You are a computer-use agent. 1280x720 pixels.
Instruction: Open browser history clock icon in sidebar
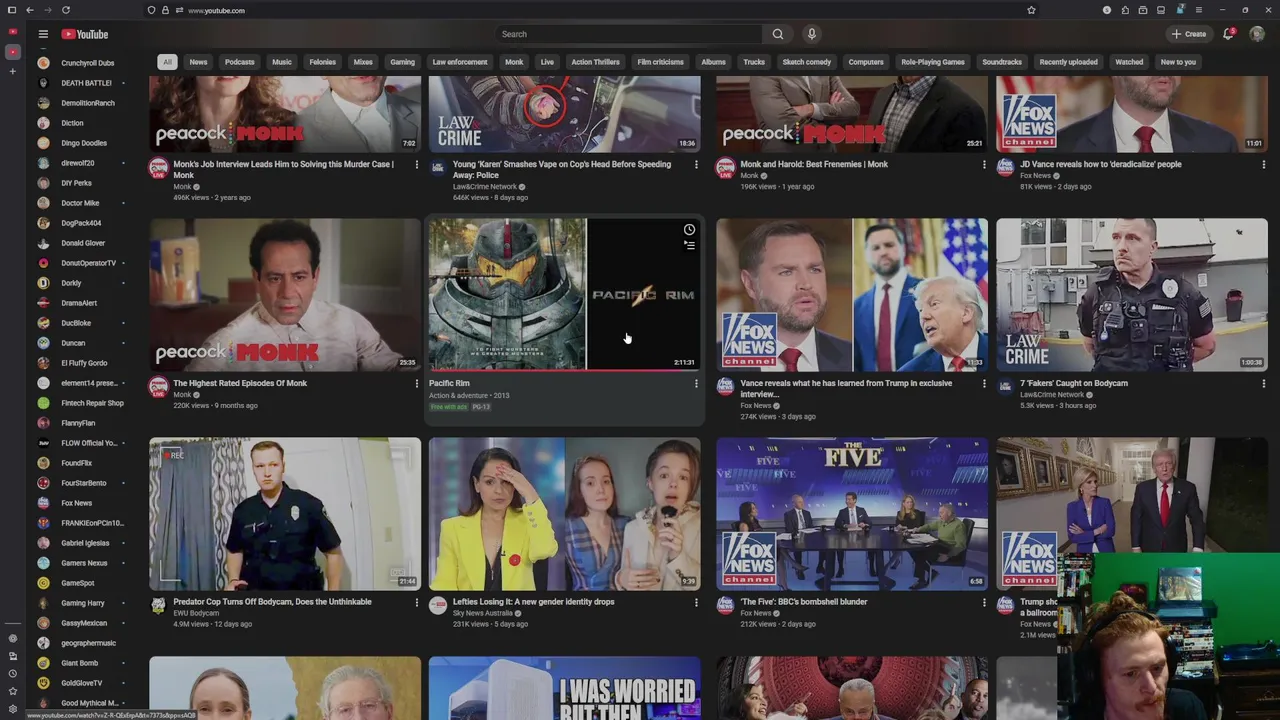pyautogui.click(x=12, y=674)
